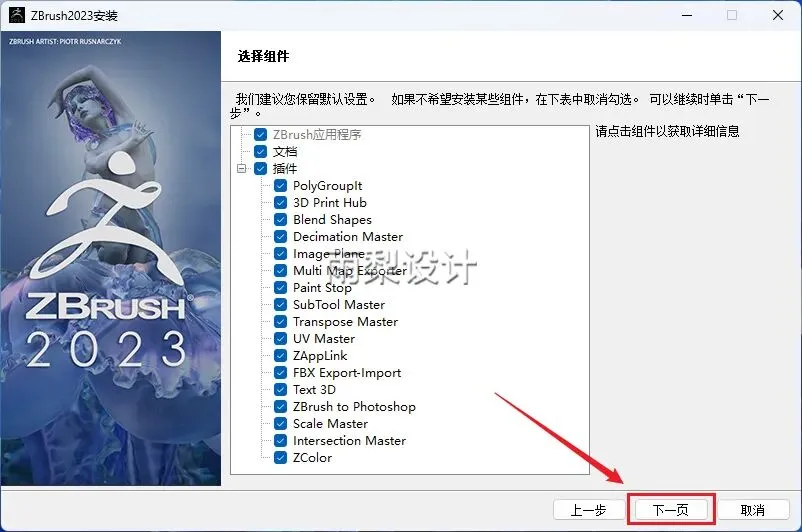Screen dimensions: 802x532
Task: Toggle Blend Shapes checkbox
Action: [280, 219]
